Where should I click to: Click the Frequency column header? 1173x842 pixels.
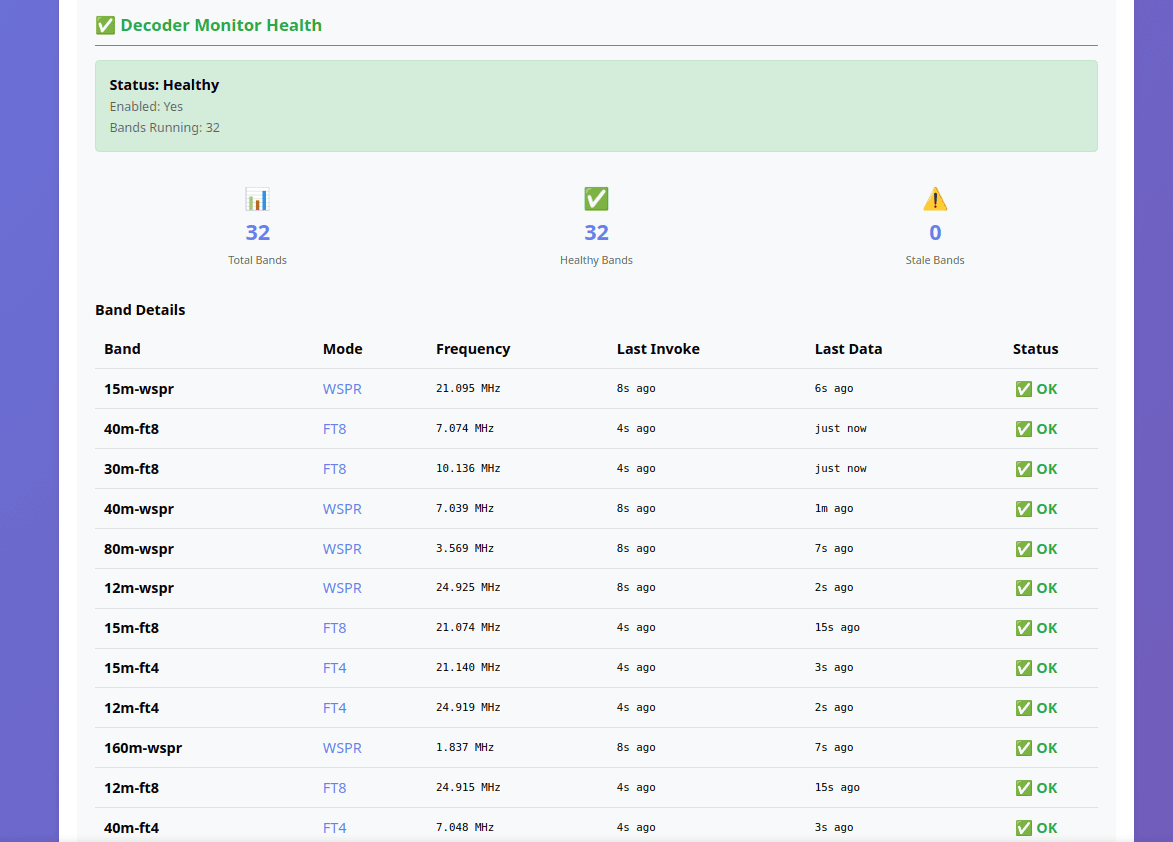coord(473,348)
